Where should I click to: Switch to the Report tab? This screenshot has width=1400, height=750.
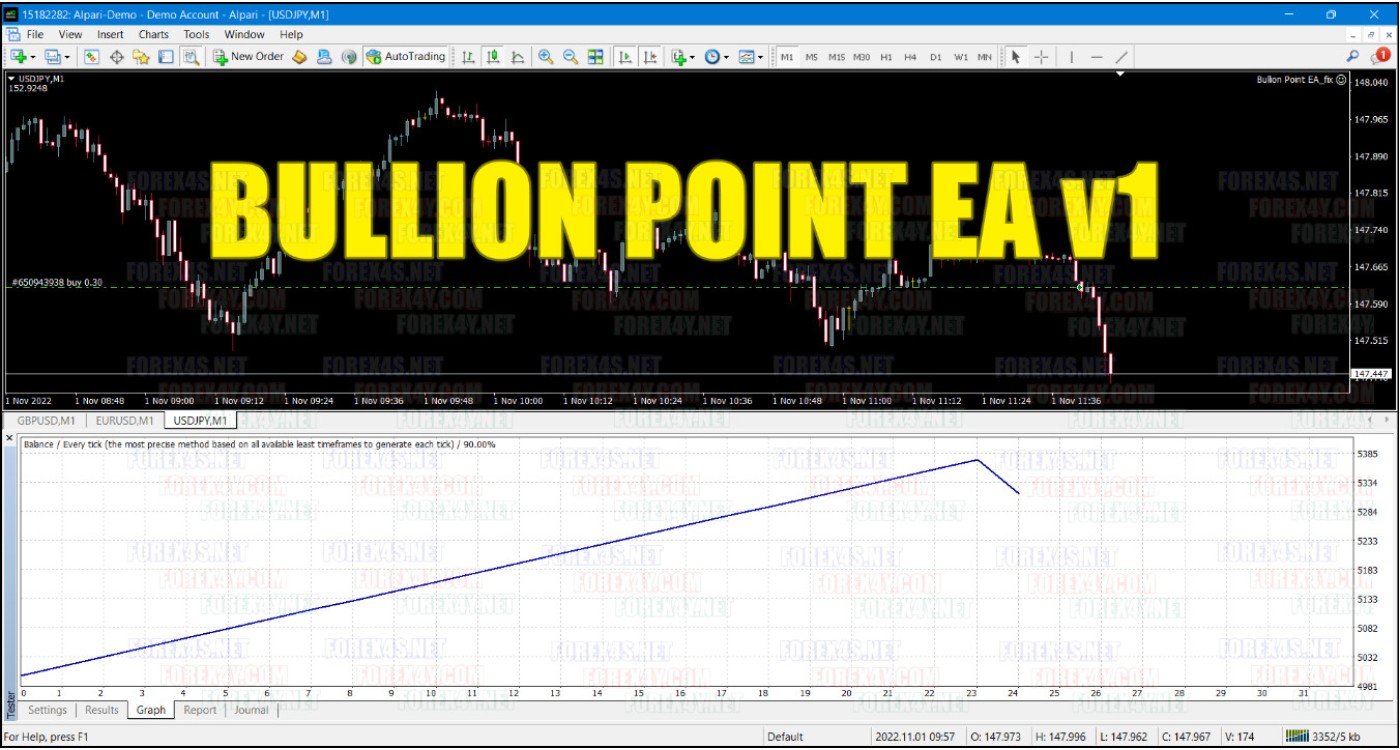click(200, 710)
